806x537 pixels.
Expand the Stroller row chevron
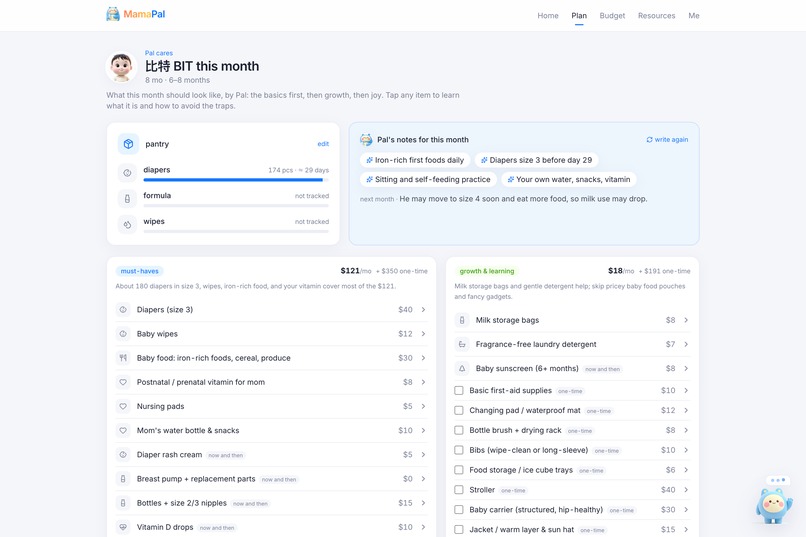tap(686, 490)
